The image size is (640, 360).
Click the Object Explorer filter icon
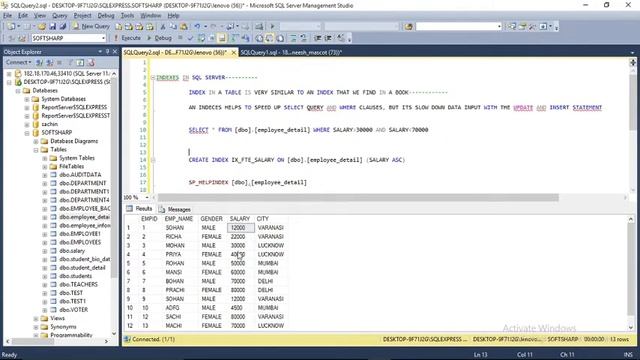pos(70,62)
